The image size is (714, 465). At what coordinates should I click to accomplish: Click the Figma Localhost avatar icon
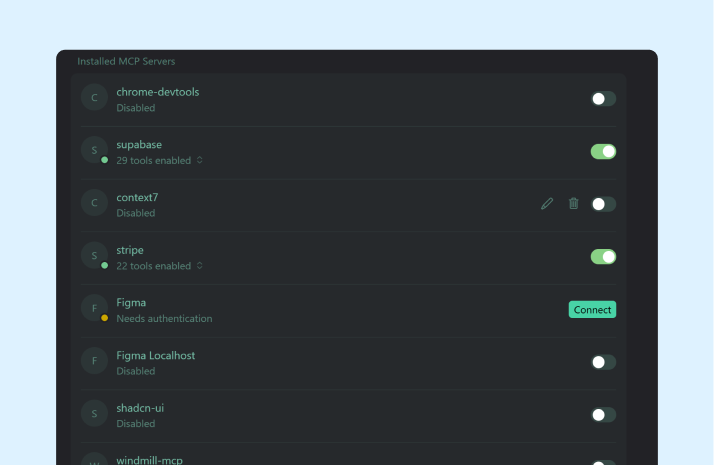94,362
